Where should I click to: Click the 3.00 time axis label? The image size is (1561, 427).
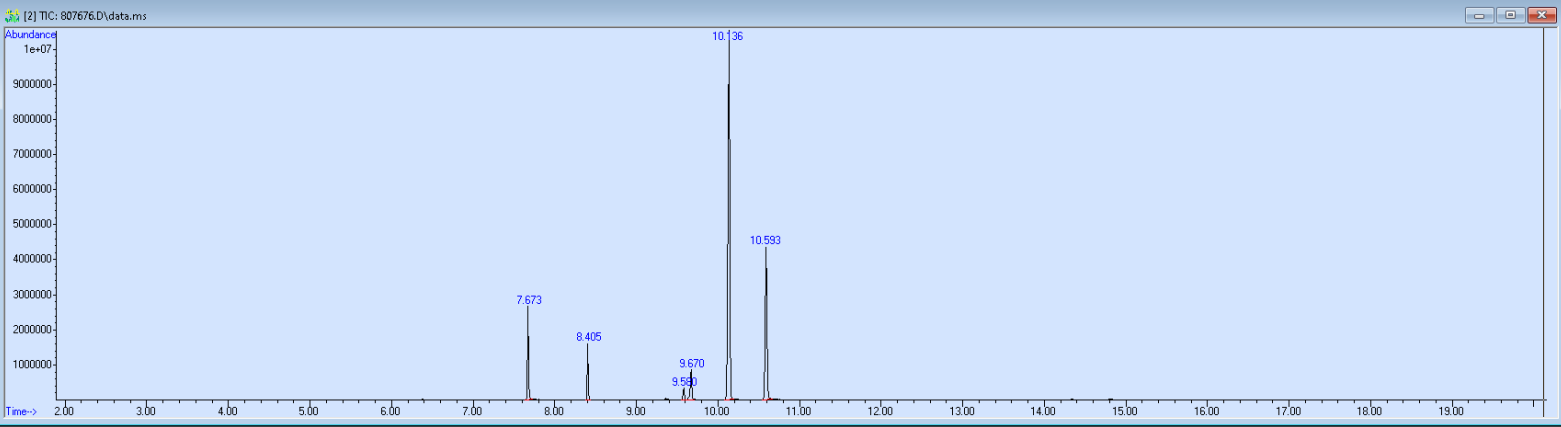[x=146, y=411]
